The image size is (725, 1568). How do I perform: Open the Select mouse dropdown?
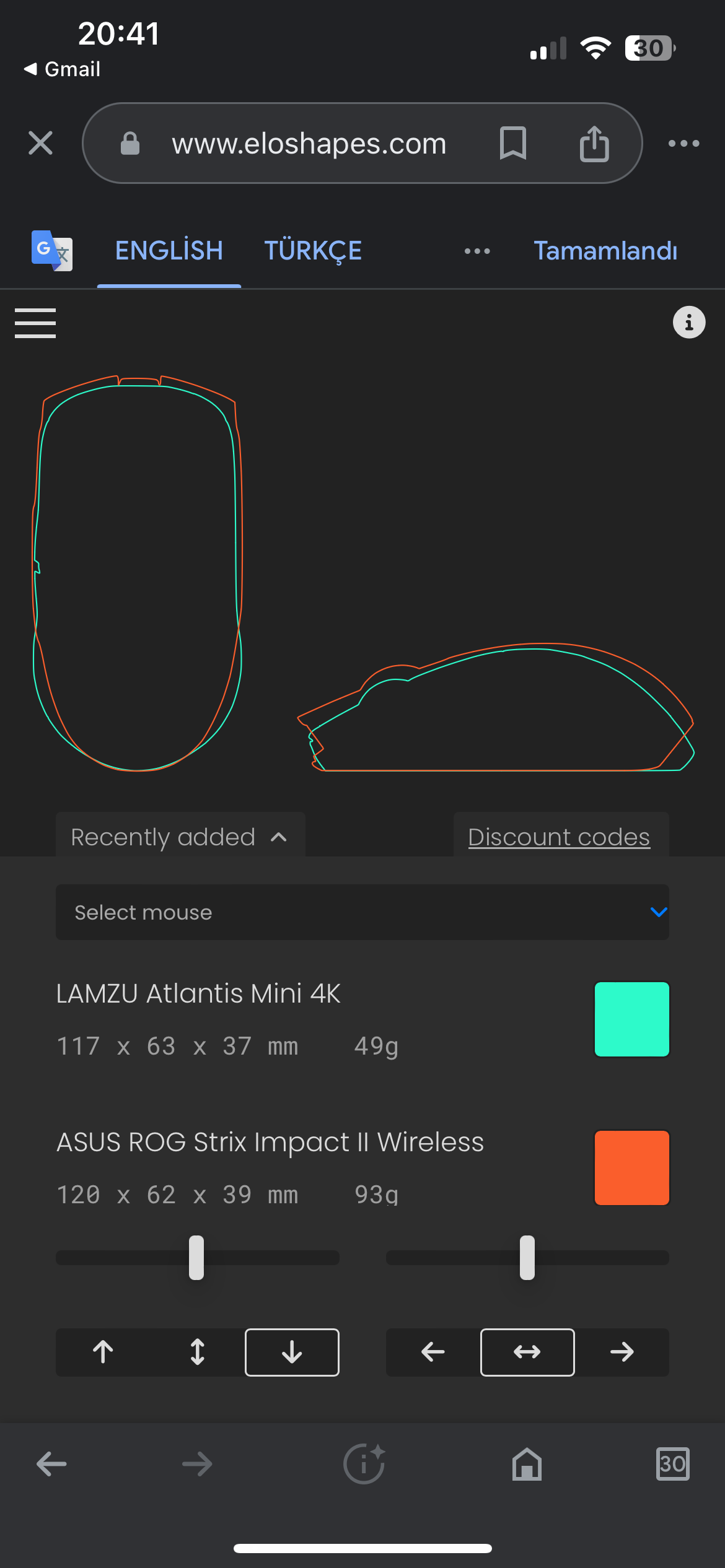[x=362, y=912]
